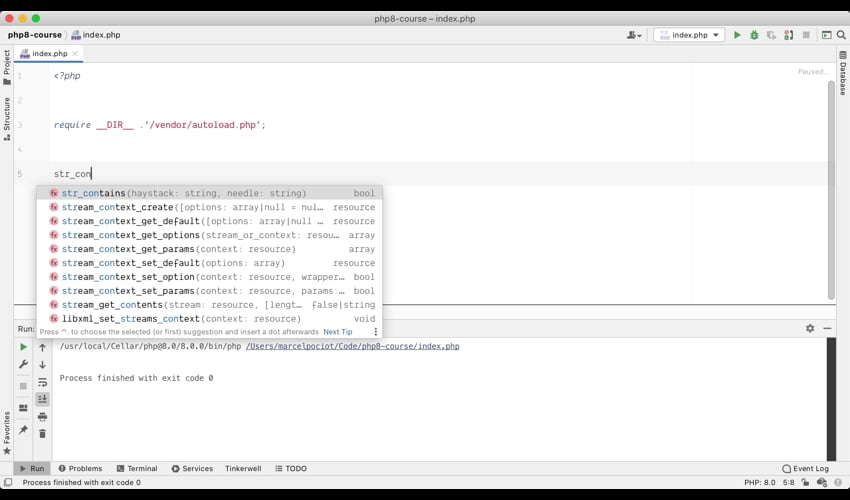Choose stream_get_contents suggestion
This screenshot has height=500, width=850.
pyautogui.click(x=209, y=305)
